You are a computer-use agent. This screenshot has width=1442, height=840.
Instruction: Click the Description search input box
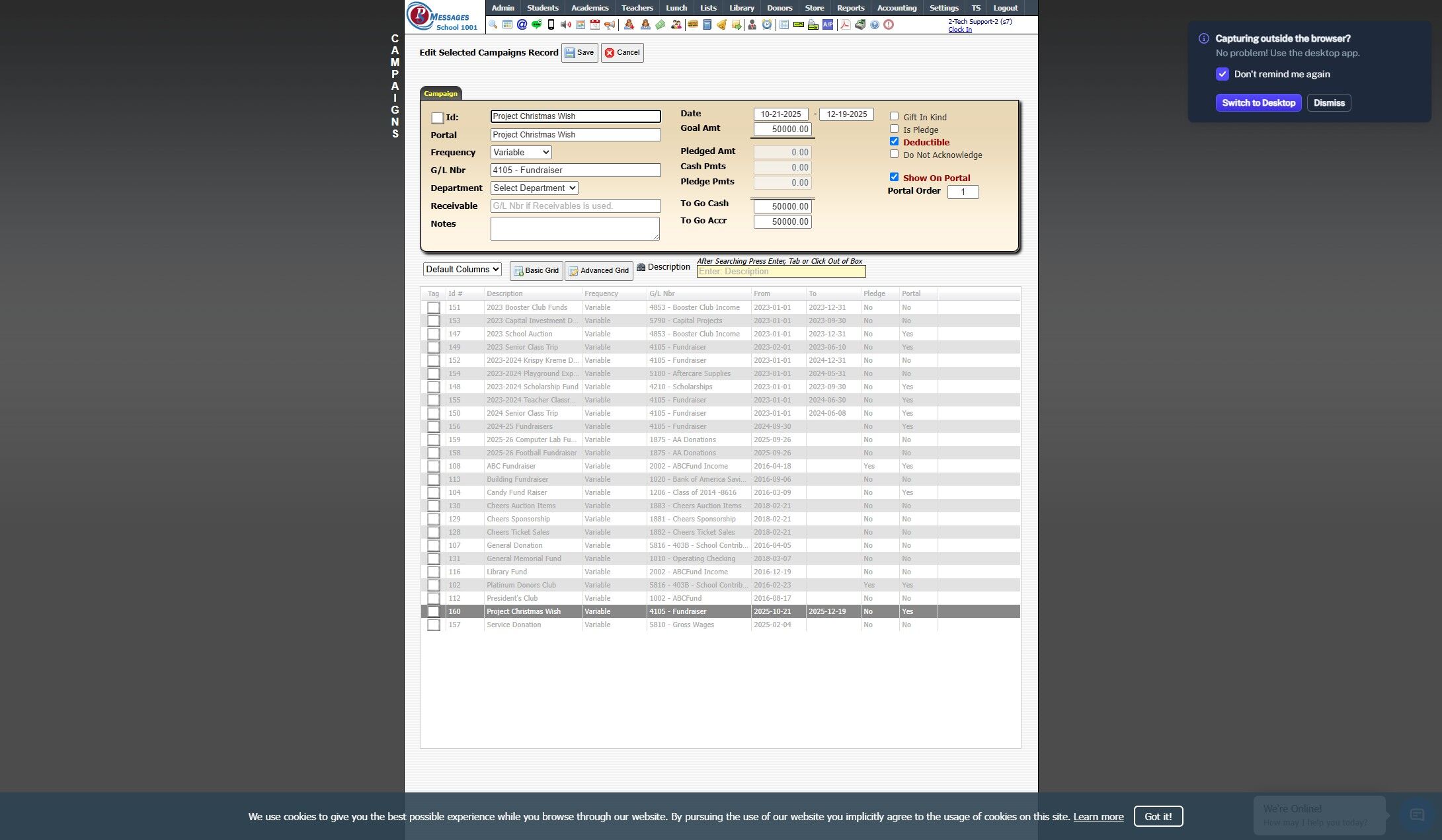(781, 272)
